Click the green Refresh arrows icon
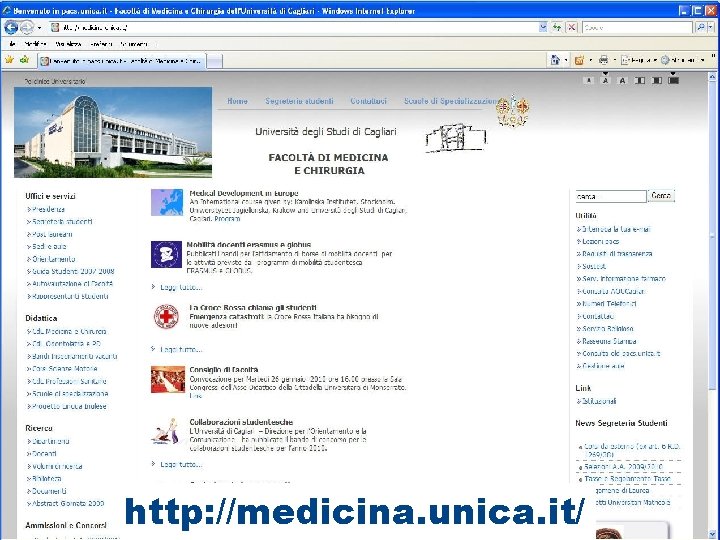This screenshot has width=720, height=540. point(557,28)
